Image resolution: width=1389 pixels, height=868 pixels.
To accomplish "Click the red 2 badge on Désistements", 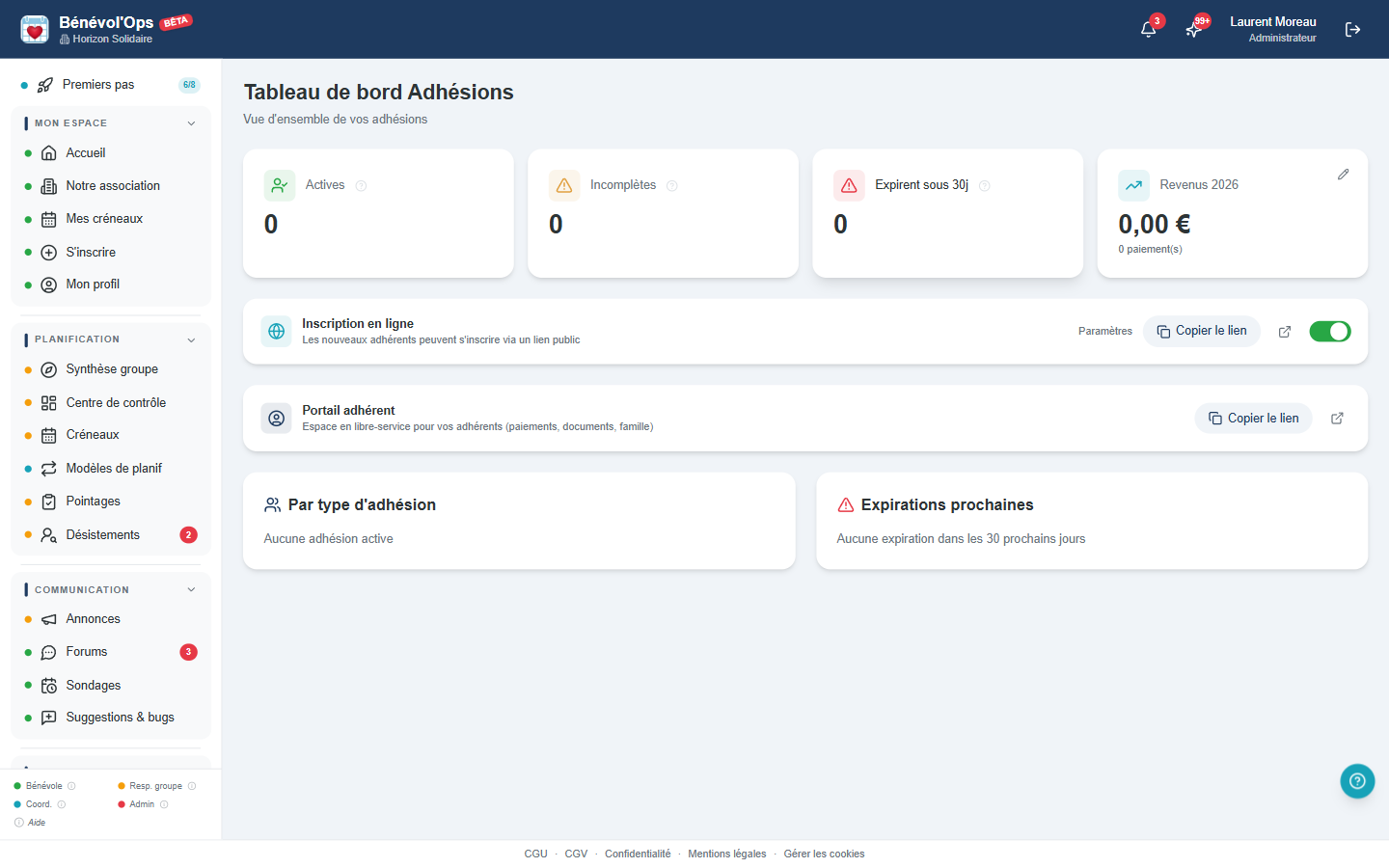I will click(x=189, y=535).
